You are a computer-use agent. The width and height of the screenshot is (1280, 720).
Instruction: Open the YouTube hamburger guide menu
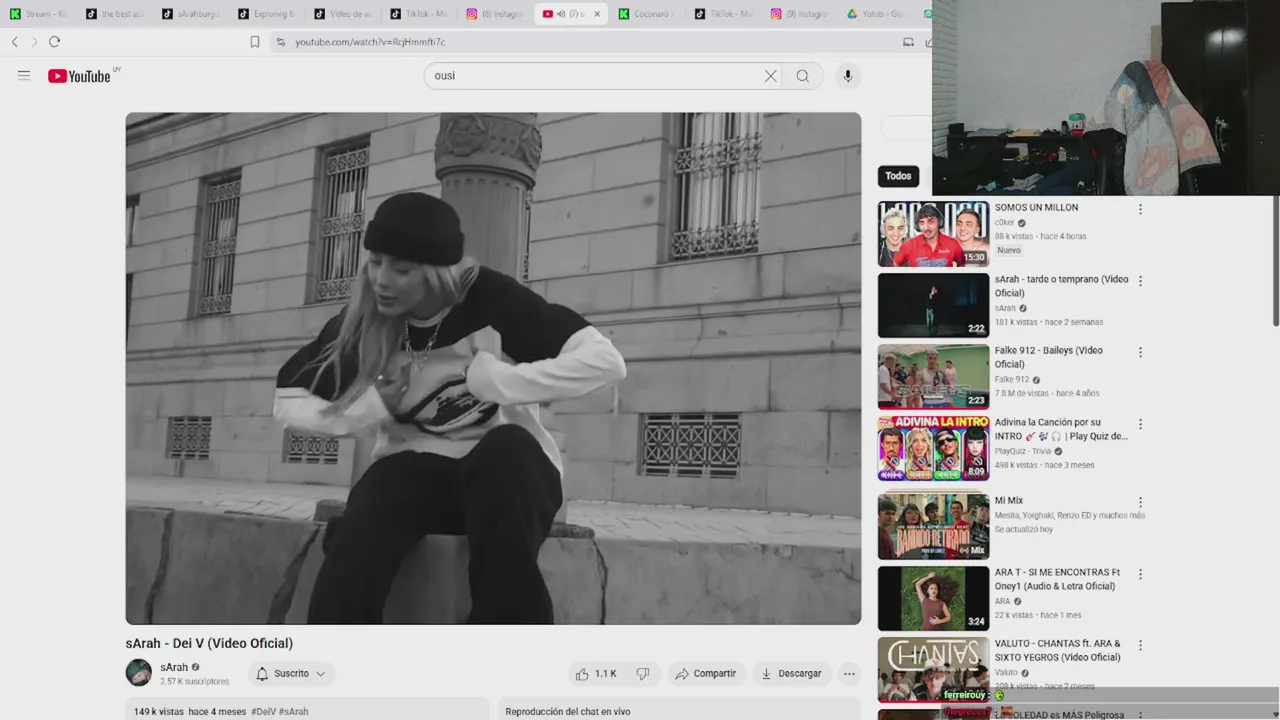(24, 76)
